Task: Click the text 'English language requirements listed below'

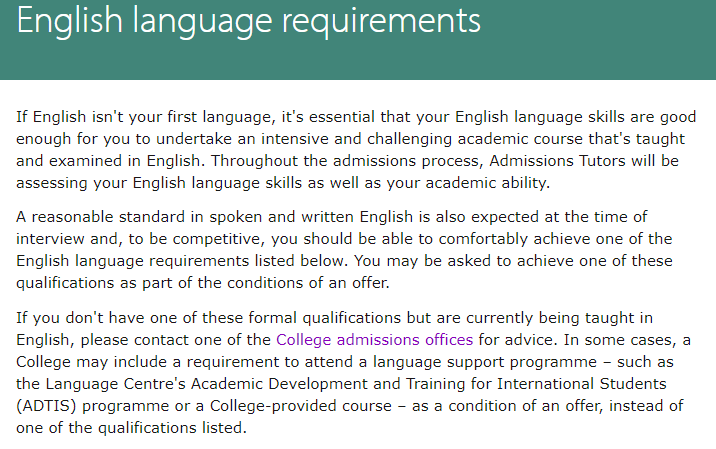Action: (x=182, y=261)
